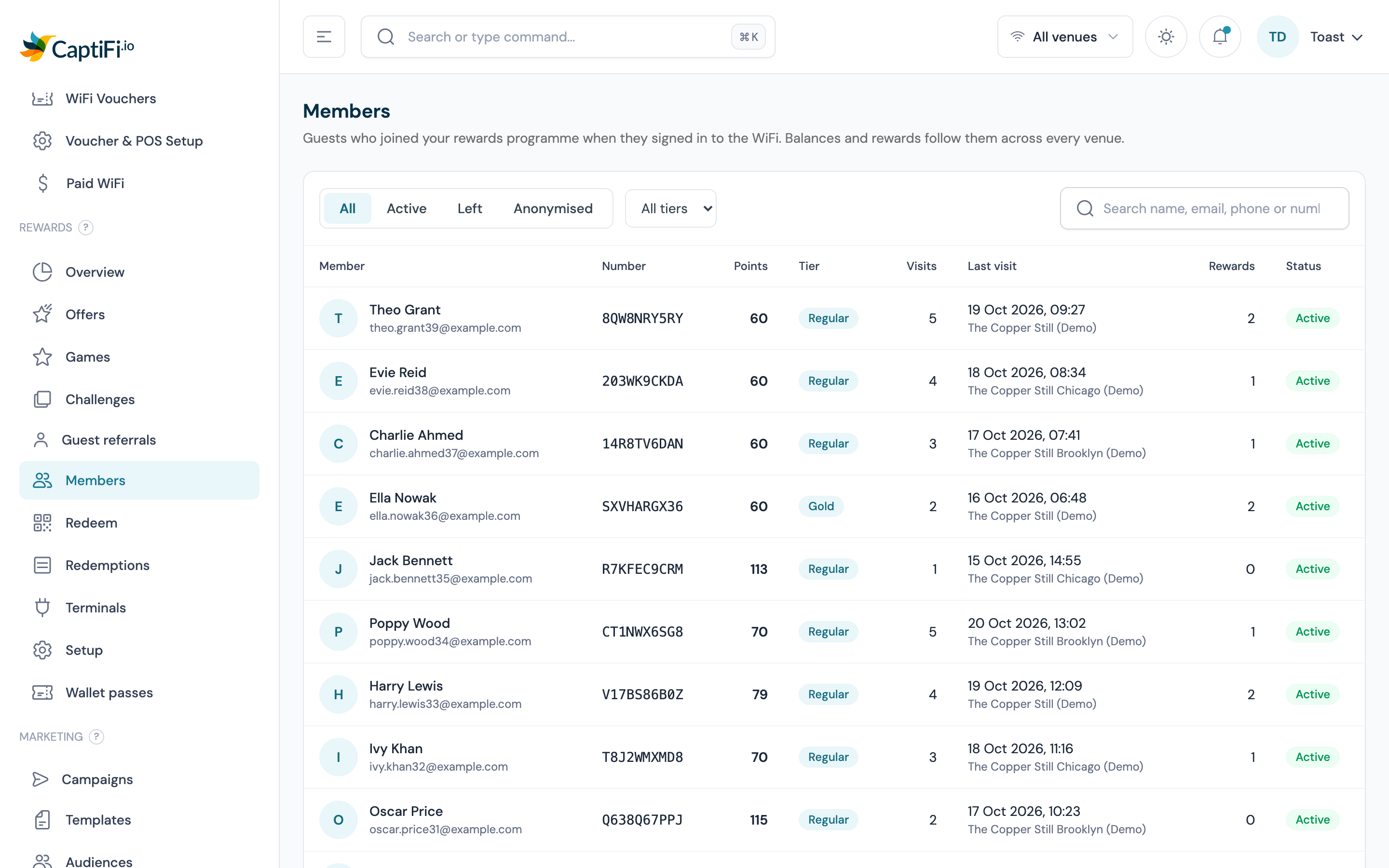Toggle the light/dark theme sun icon

1166,37
